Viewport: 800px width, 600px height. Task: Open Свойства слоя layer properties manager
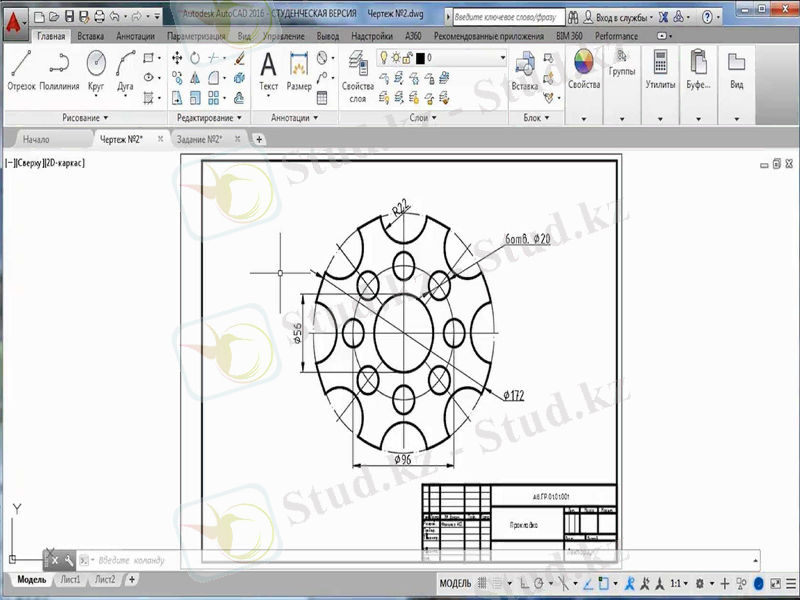(x=356, y=62)
